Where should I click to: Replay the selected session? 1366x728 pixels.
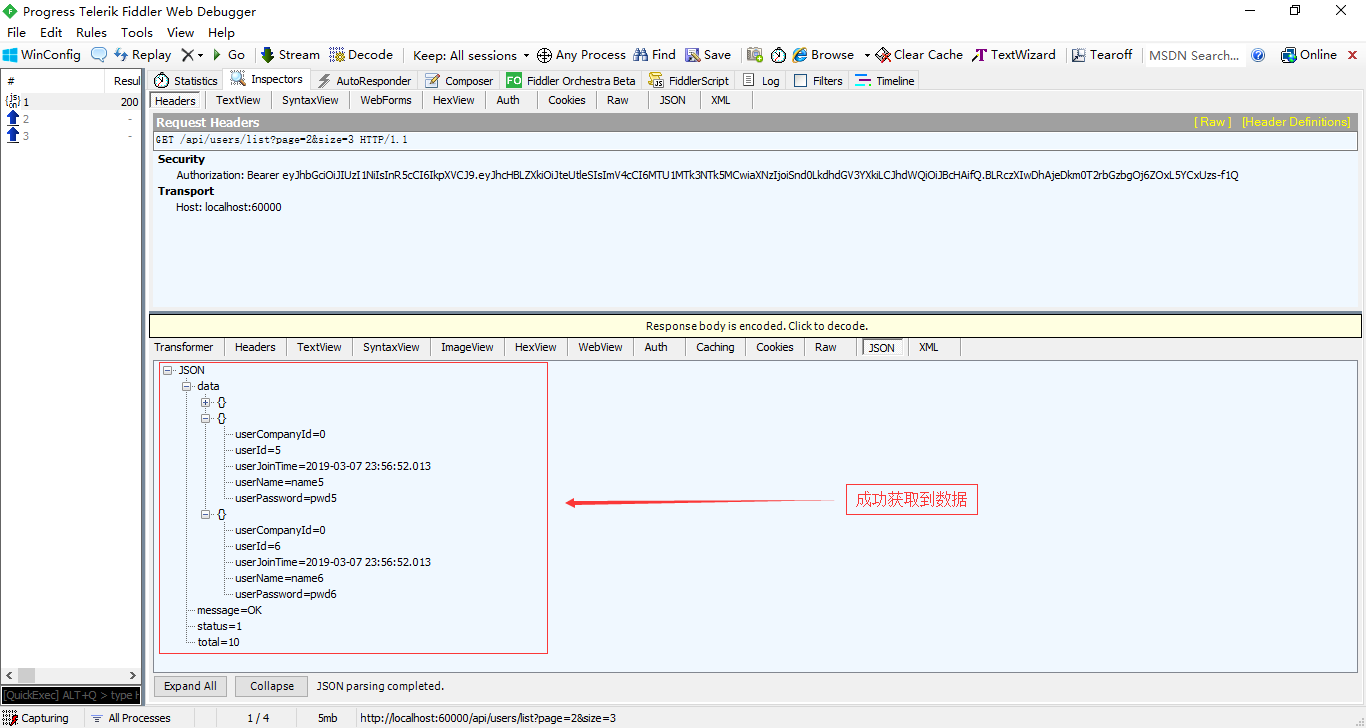pyautogui.click(x=142, y=55)
